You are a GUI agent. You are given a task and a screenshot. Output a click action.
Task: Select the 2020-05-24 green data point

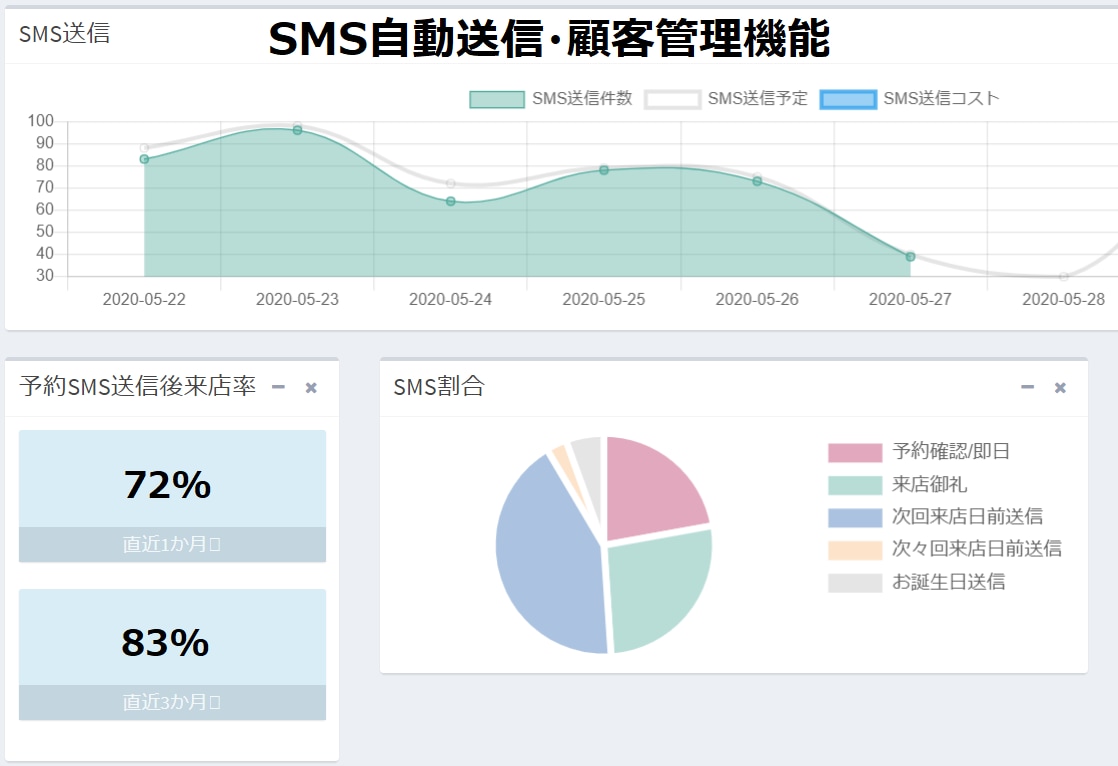pos(451,201)
